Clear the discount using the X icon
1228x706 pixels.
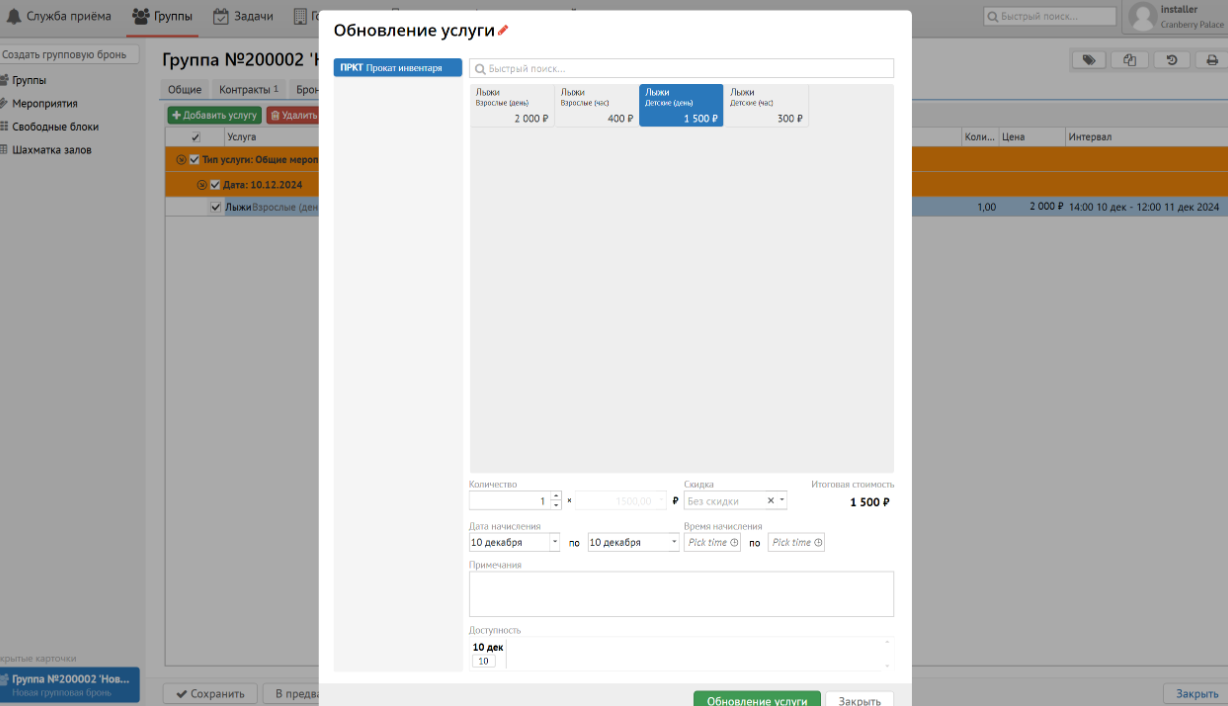pos(771,501)
